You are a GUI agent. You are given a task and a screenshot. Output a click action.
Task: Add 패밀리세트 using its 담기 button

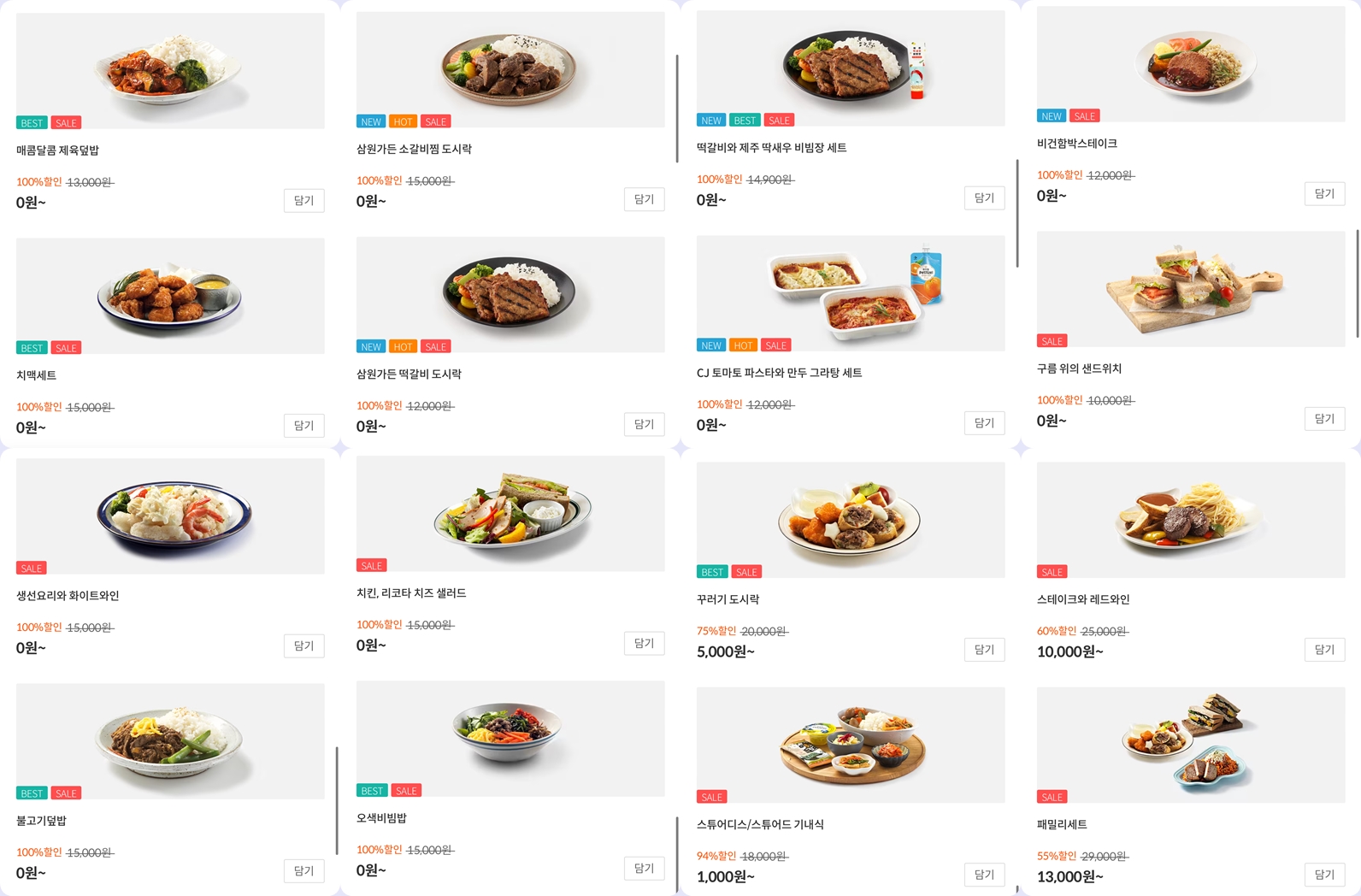click(x=1324, y=874)
